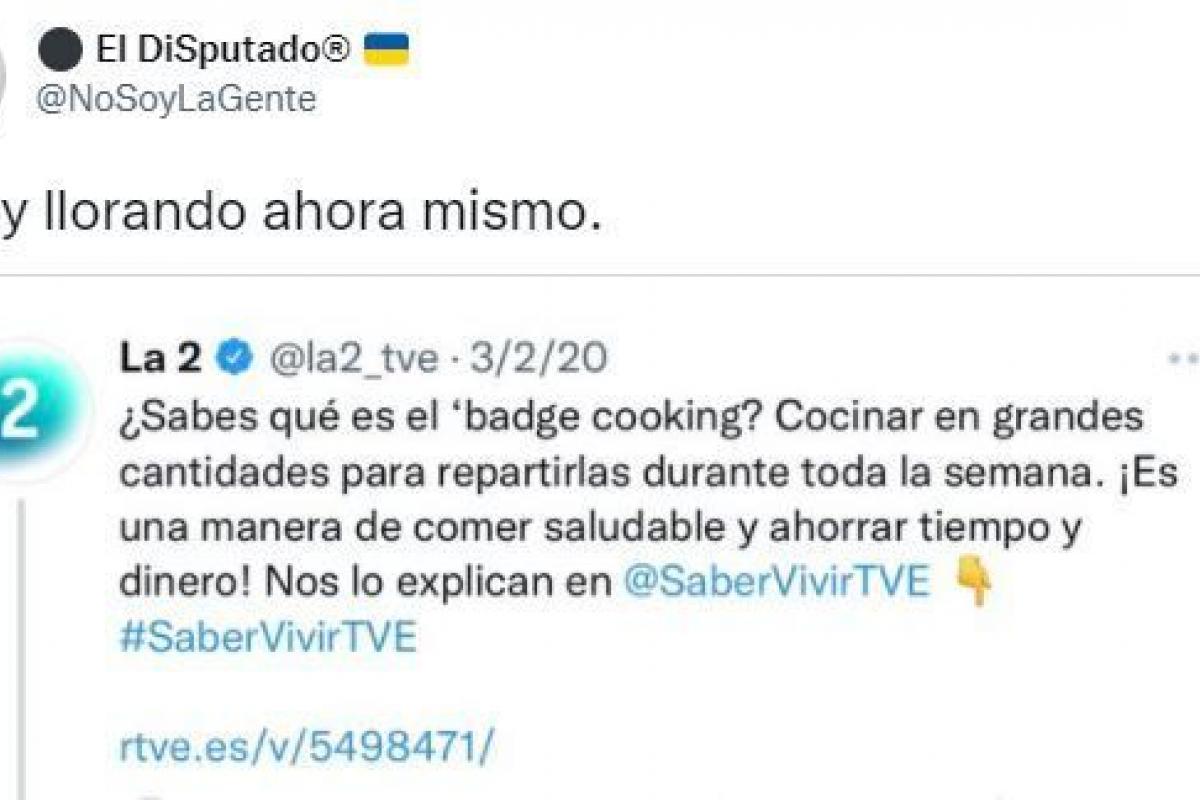The width and height of the screenshot is (1200, 800).
Task: Click the La 2 account name
Action: (x=161, y=359)
